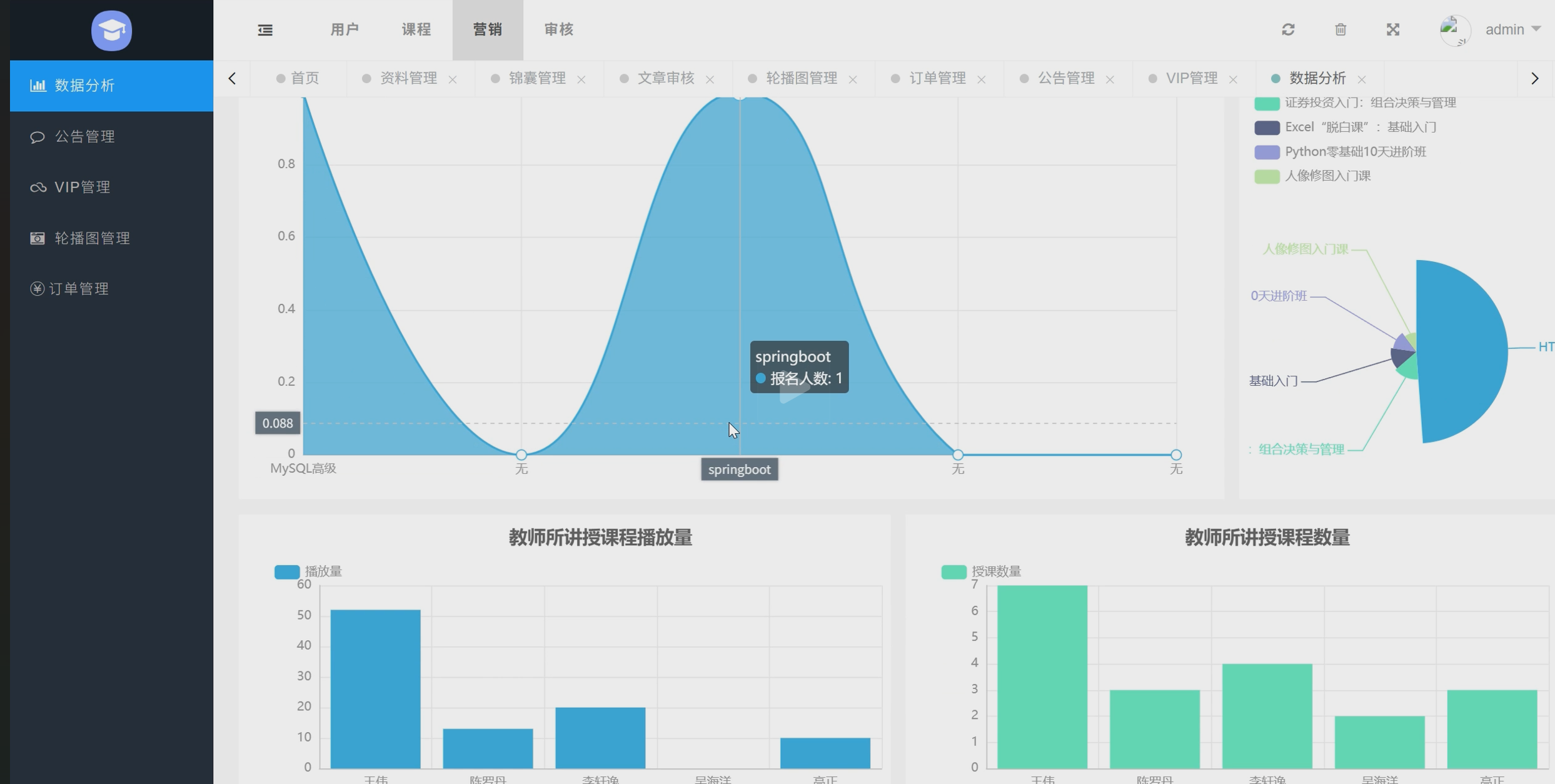
Task: Toggle the 播放量 legend series
Action: point(288,571)
